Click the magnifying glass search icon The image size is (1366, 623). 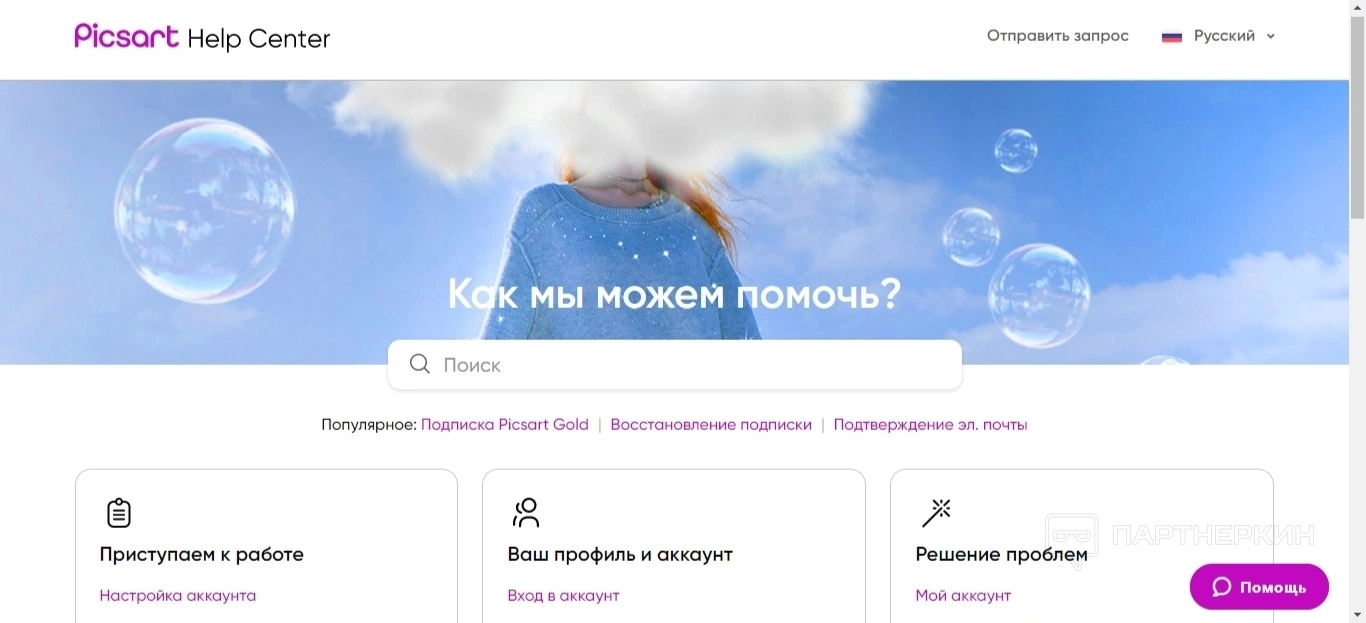tap(420, 364)
